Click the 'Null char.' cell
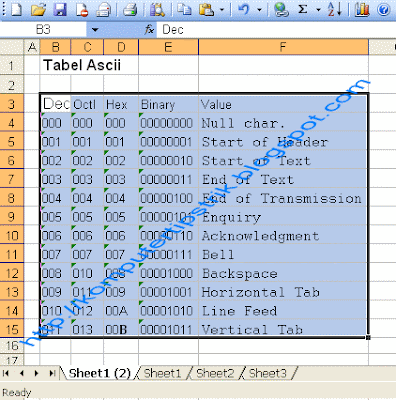This screenshot has width=396, height=400. coord(283,123)
